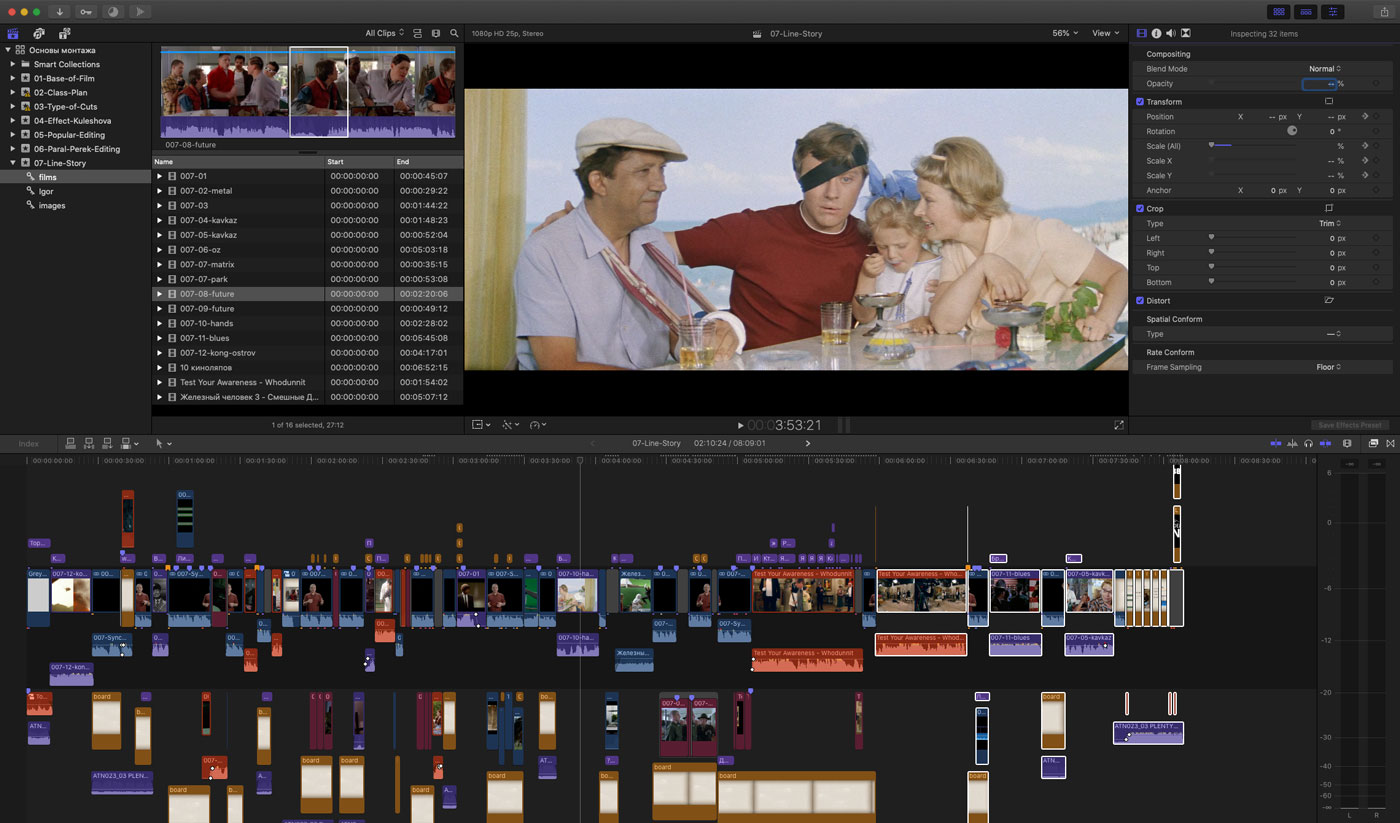This screenshot has width=1400, height=823.
Task: Click the Scale (All) slider
Action: 1254,146
